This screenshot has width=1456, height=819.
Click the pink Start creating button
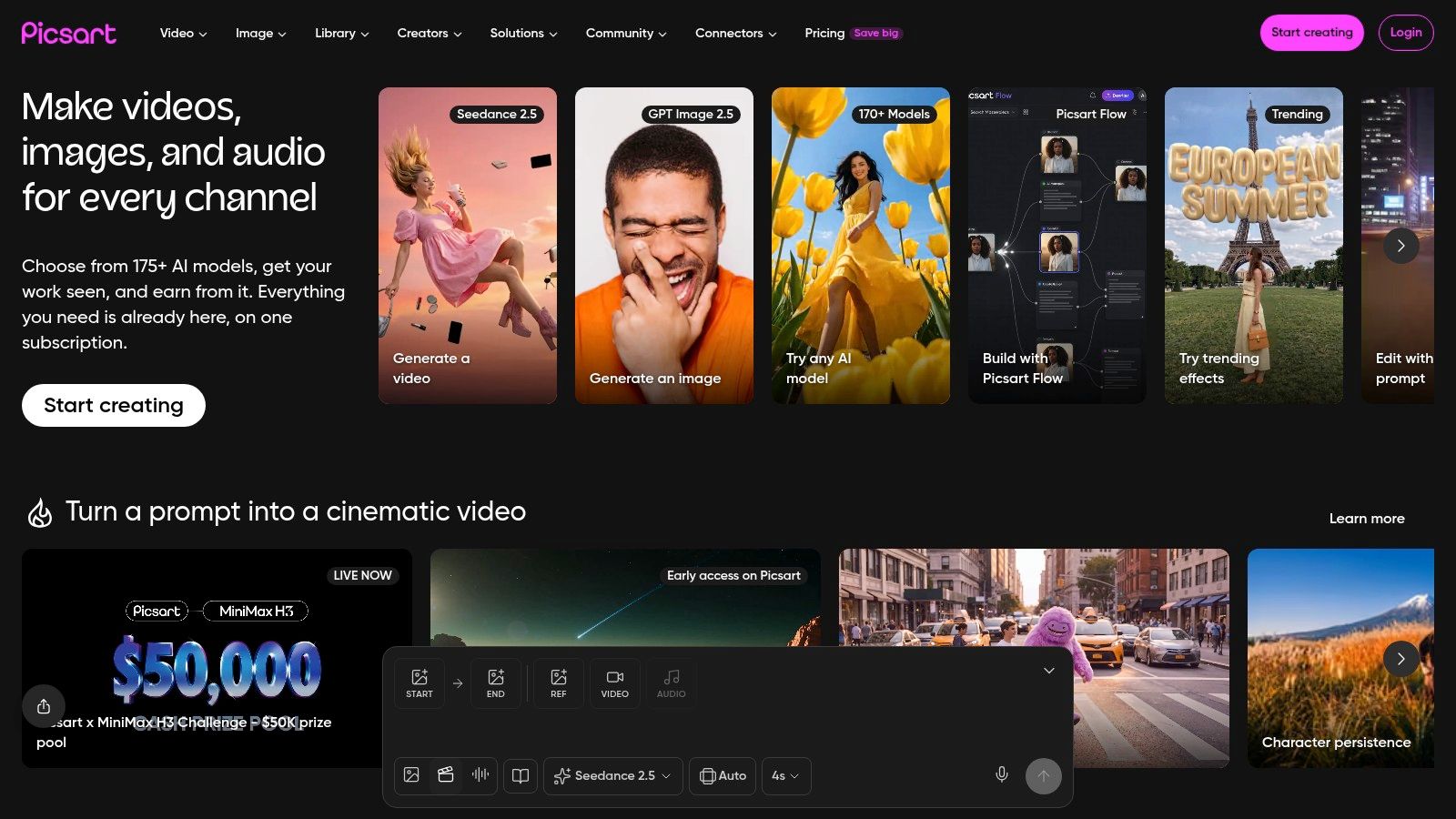[1312, 33]
